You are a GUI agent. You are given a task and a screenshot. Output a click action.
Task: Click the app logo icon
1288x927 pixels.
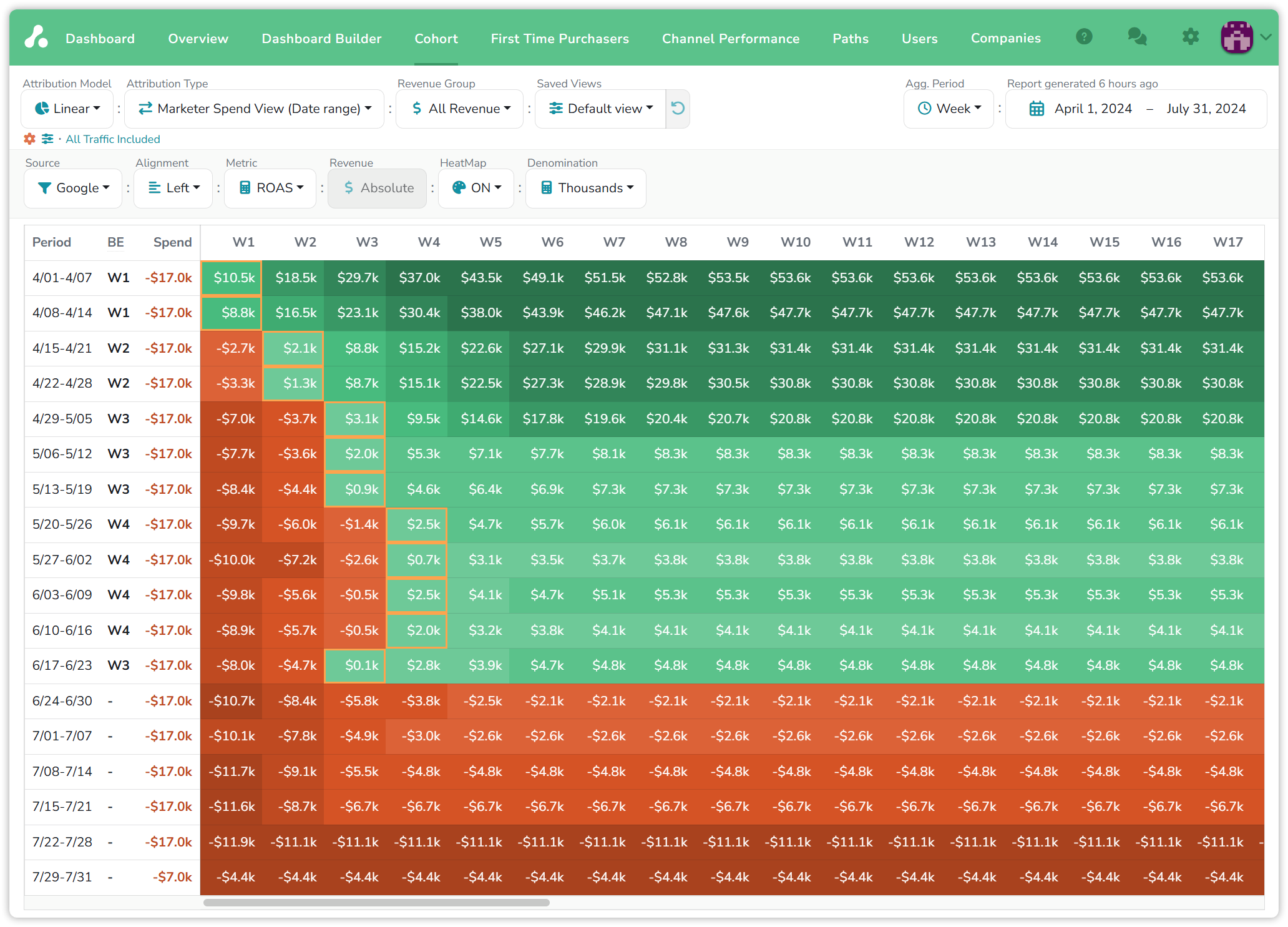(x=36, y=37)
